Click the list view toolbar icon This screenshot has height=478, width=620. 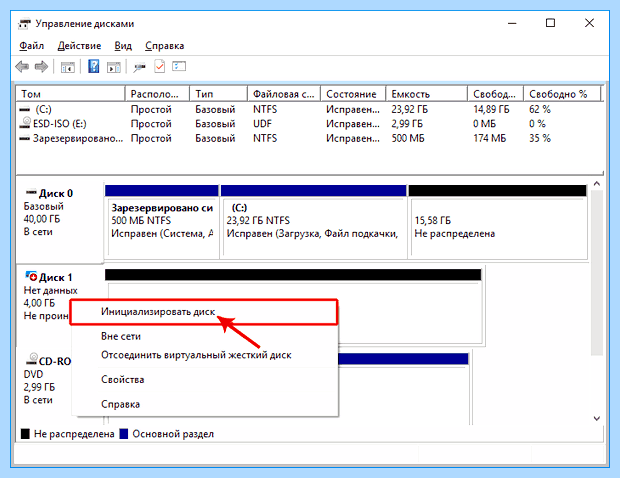pos(179,66)
